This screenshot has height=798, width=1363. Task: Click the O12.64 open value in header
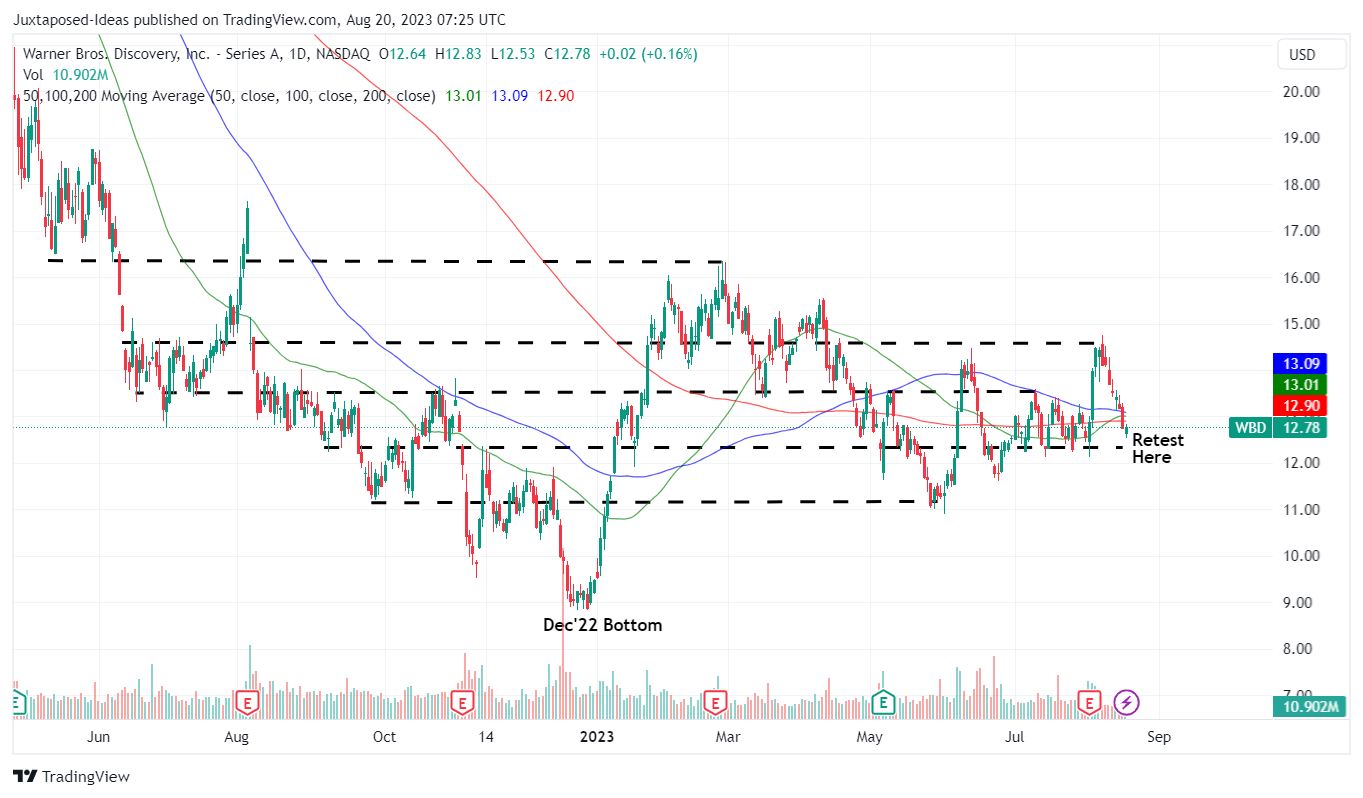(404, 54)
